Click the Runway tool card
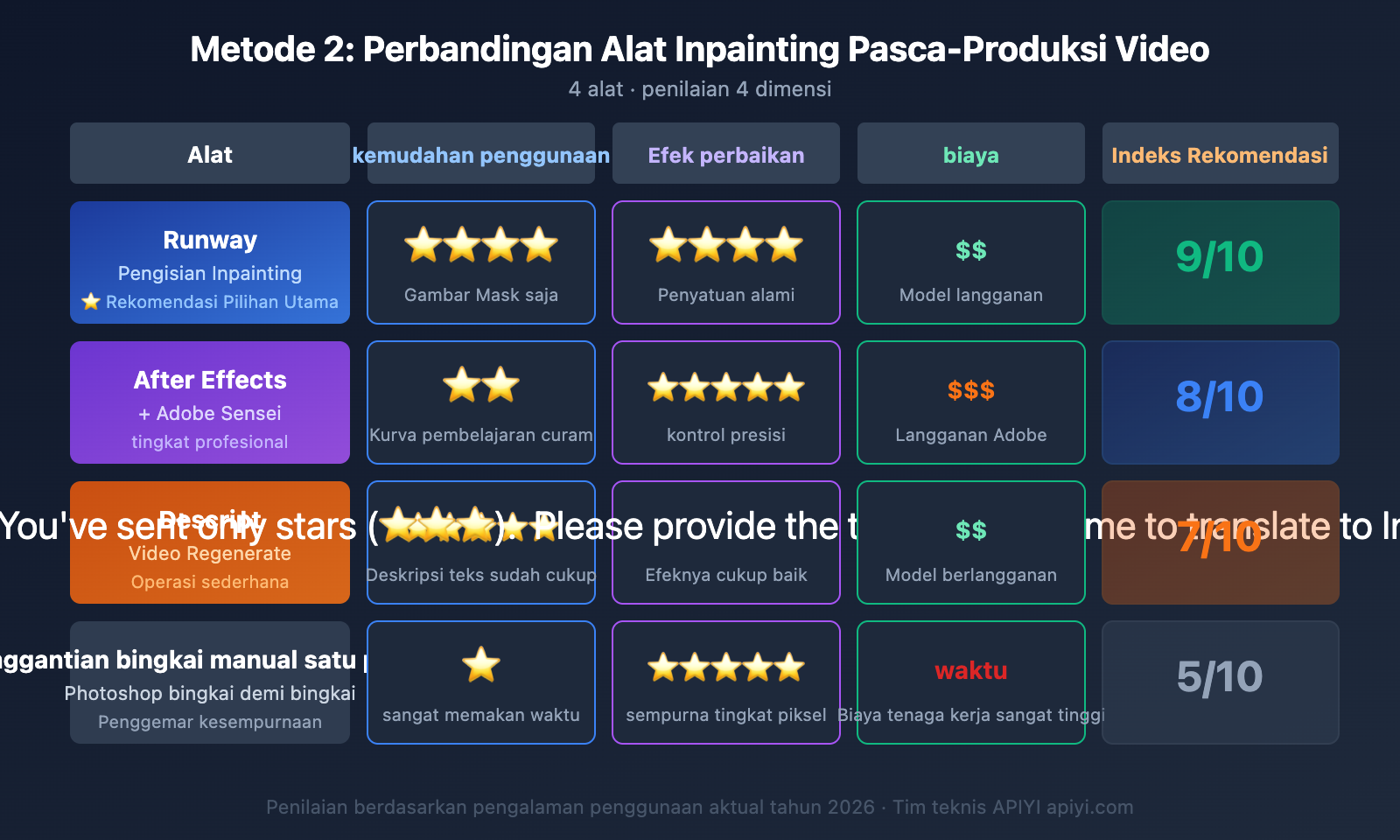The height and width of the screenshot is (840, 1400). pos(210,262)
